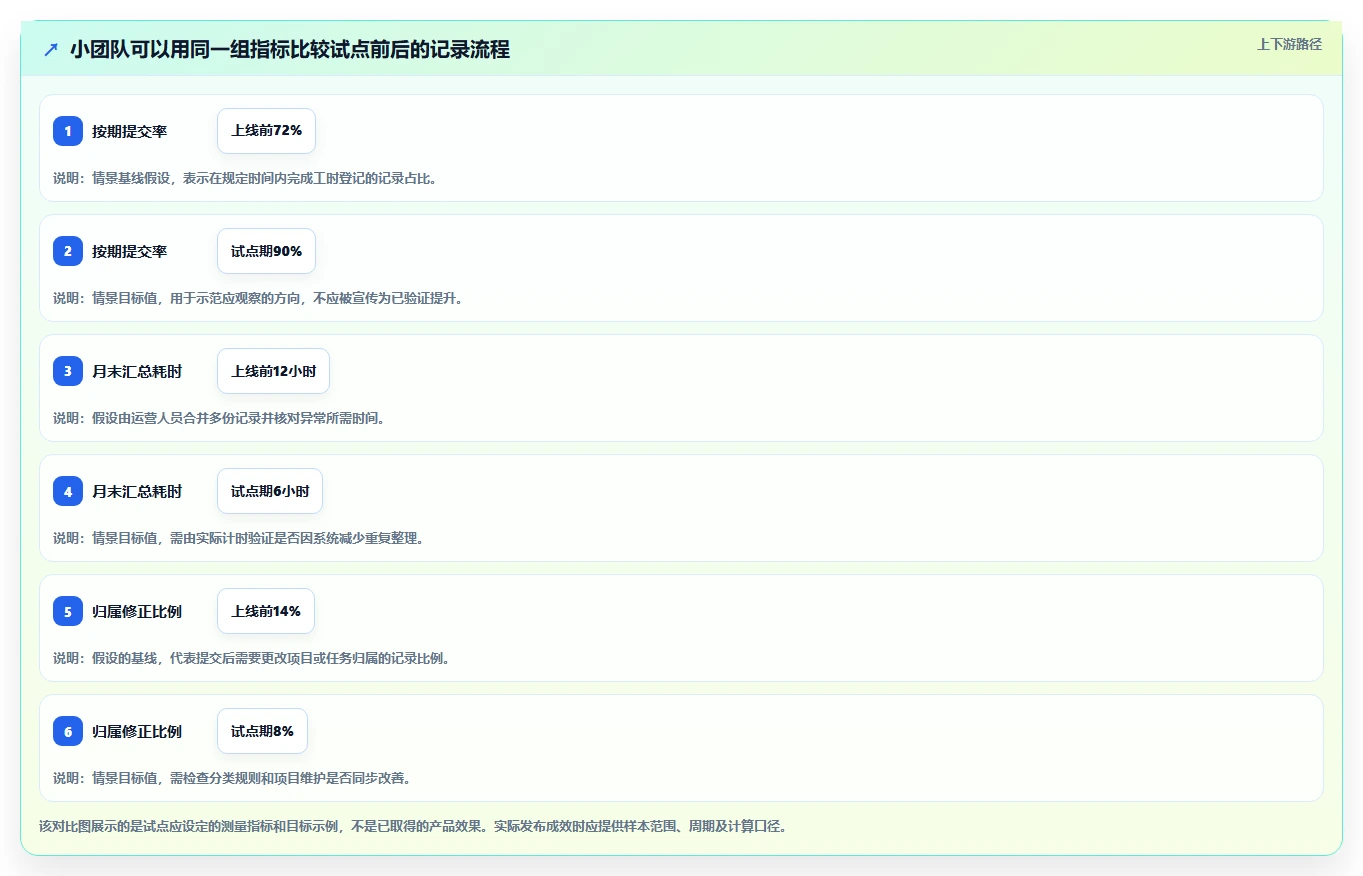Click the note about 实际计时验证

pyautogui.click(x=239, y=538)
